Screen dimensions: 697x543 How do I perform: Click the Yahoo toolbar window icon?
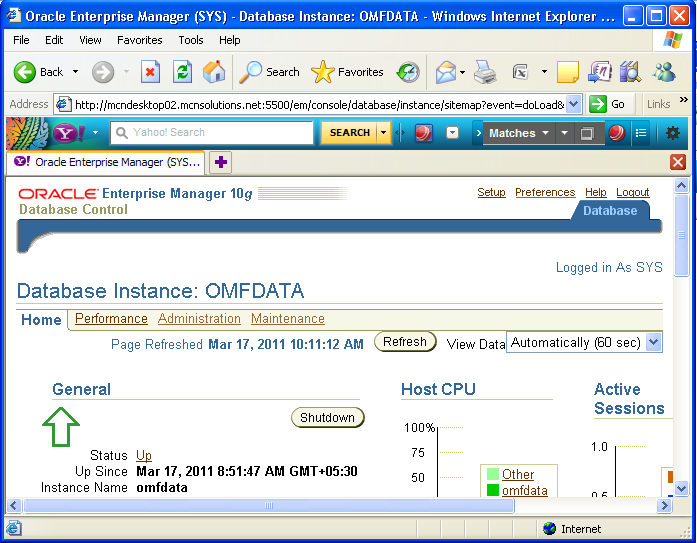pos(587,133)
